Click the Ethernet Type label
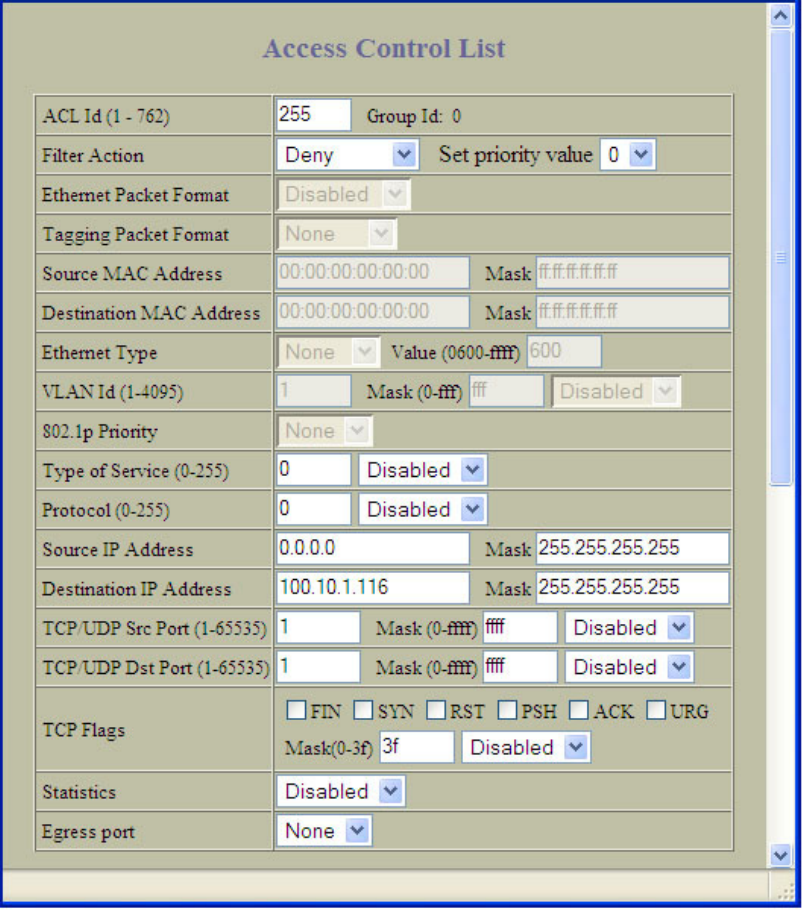Screen dimensions: 806x911 click(x=99, y=353)
